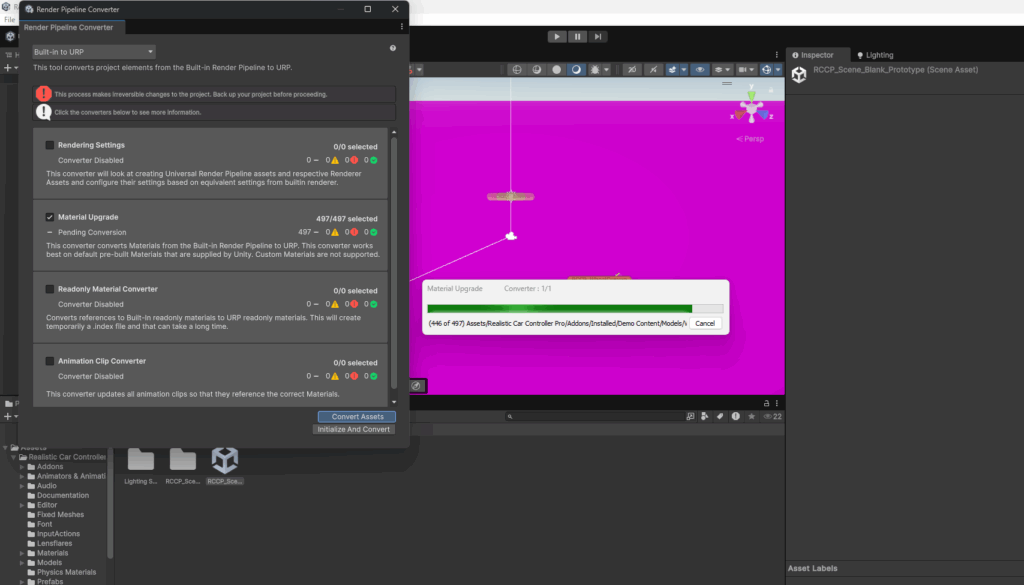The height and width of the screenshot is (585, 1024).
Task: Select the Inspector tab
Action: (816, 55)
